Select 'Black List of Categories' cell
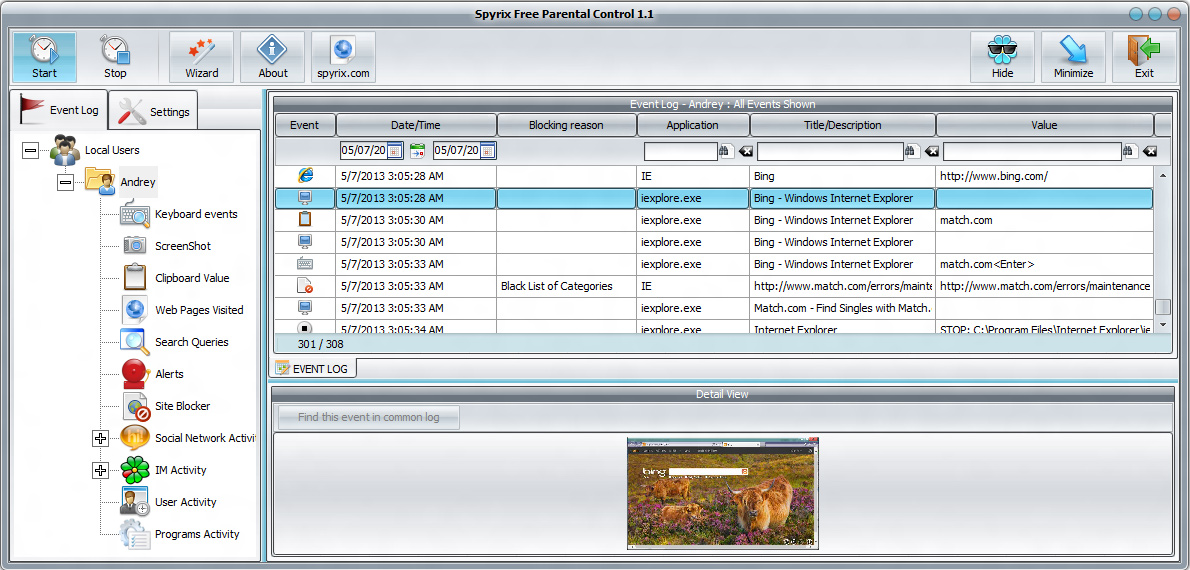The image size is (1190, 570). pyautogui.click(x=567, y=286)
